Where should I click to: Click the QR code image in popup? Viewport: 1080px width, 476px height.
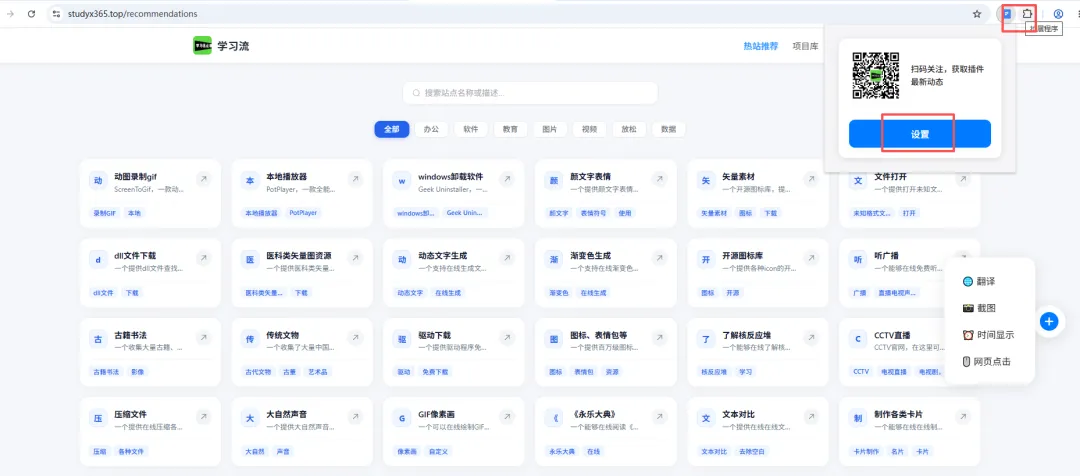click(876, 76)
